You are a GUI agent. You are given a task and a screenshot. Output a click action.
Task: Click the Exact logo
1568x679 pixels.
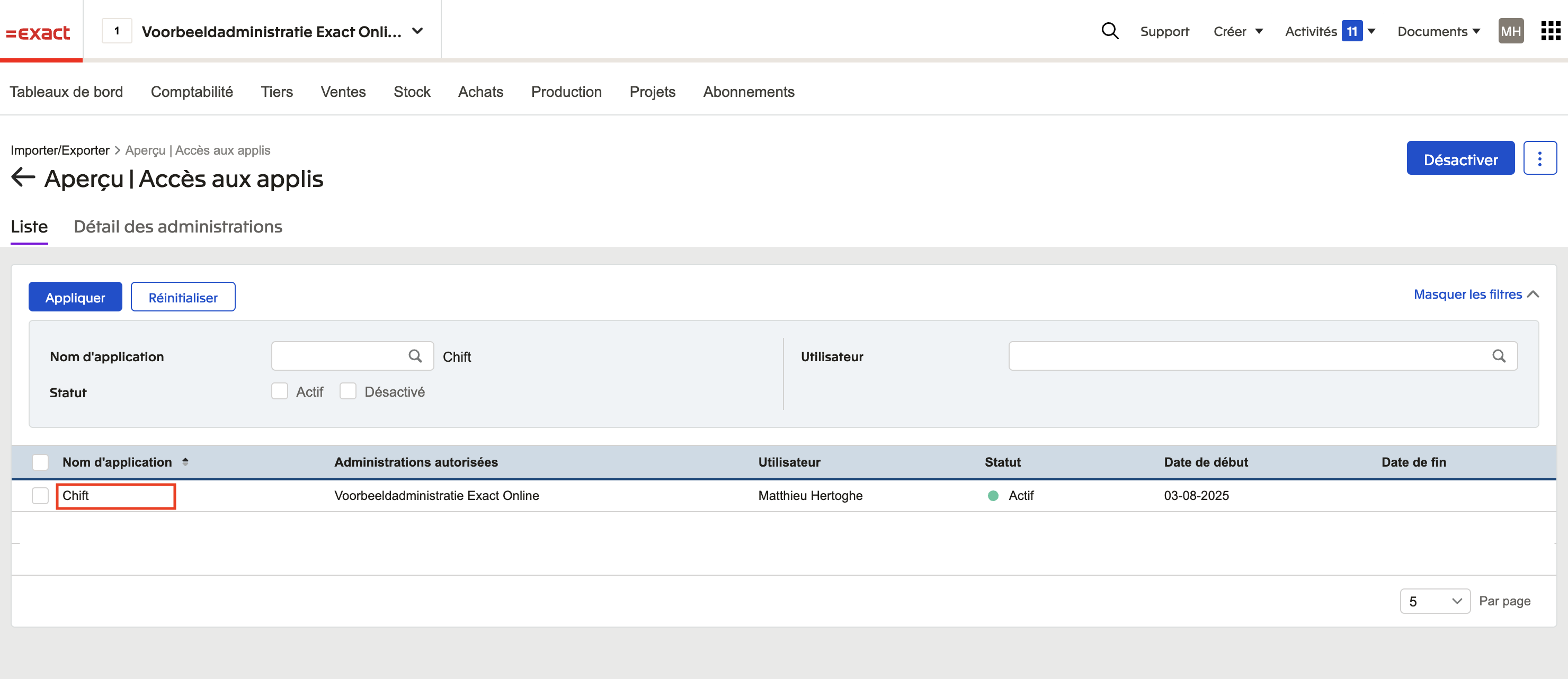coord(38,32)
